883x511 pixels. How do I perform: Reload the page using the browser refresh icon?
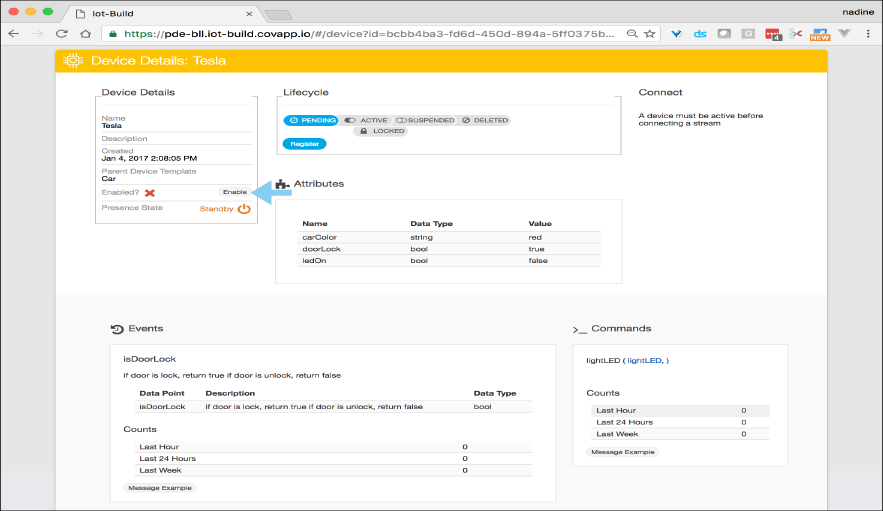[62, 33]
